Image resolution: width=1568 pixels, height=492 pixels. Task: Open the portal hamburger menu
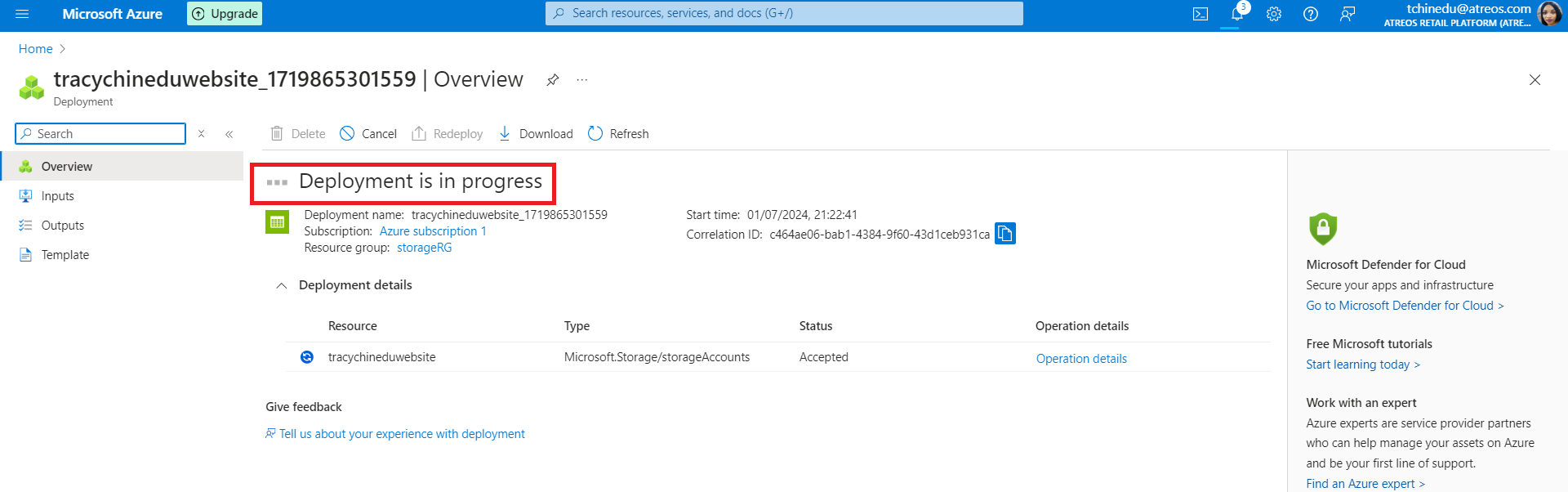click(x=22, y=14)
